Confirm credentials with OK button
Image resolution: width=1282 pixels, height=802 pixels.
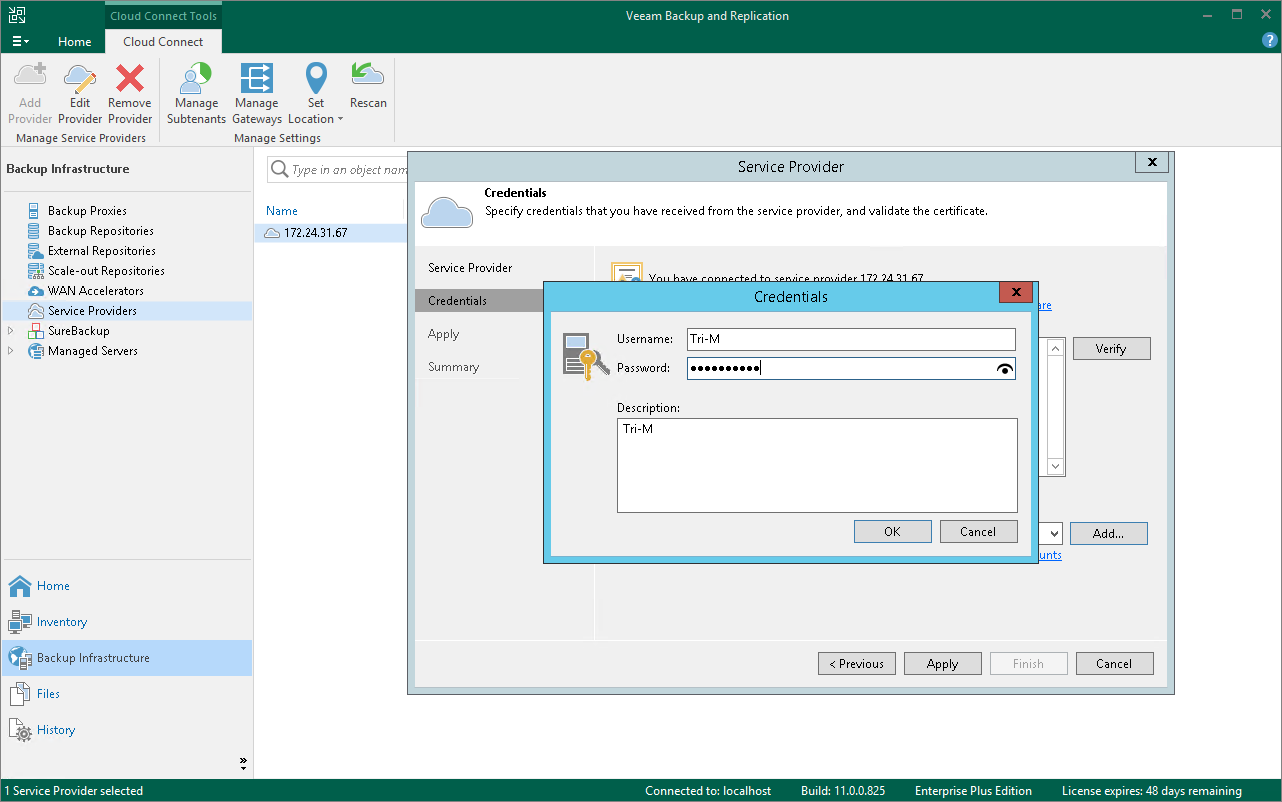[893, 532]
